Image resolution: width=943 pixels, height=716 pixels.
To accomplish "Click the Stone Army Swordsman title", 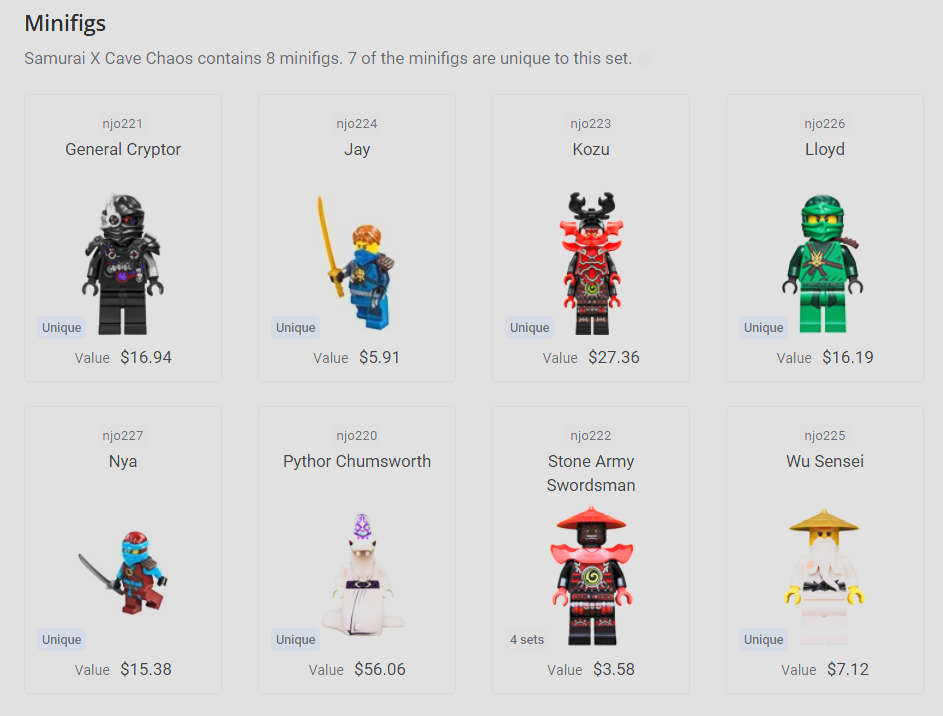I will 591,473.
